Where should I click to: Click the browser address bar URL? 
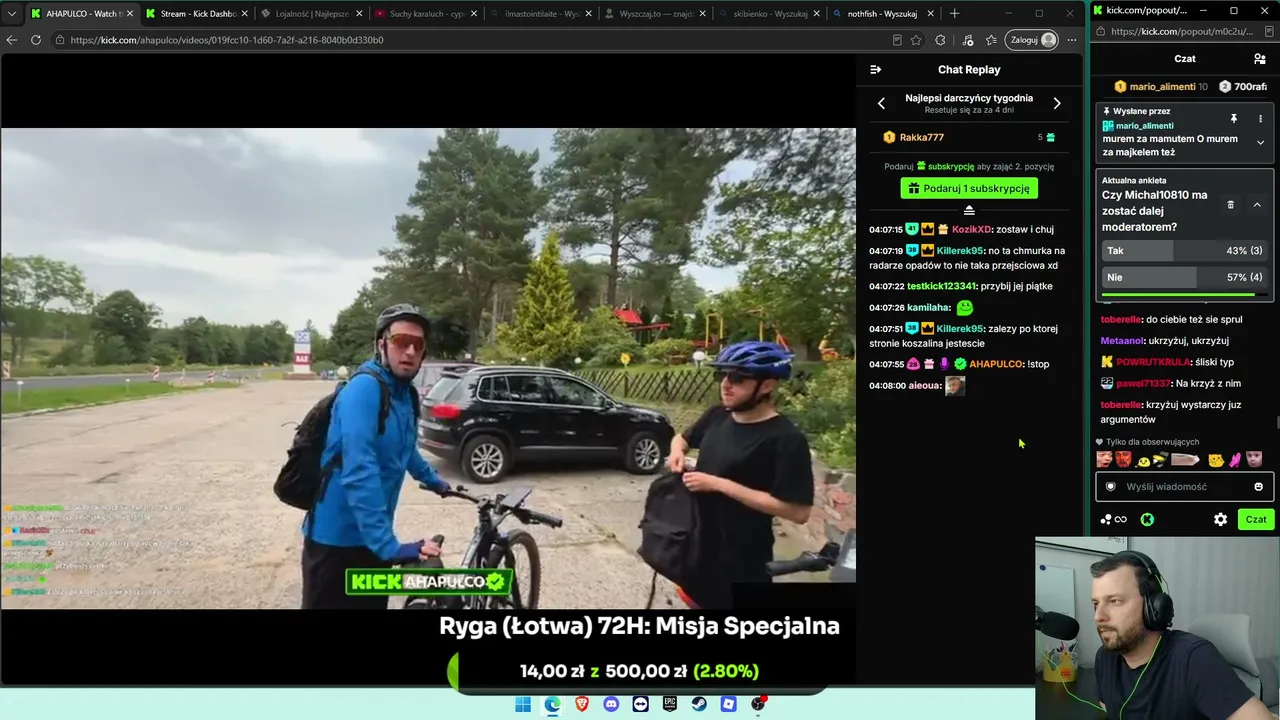click(227, 40)
